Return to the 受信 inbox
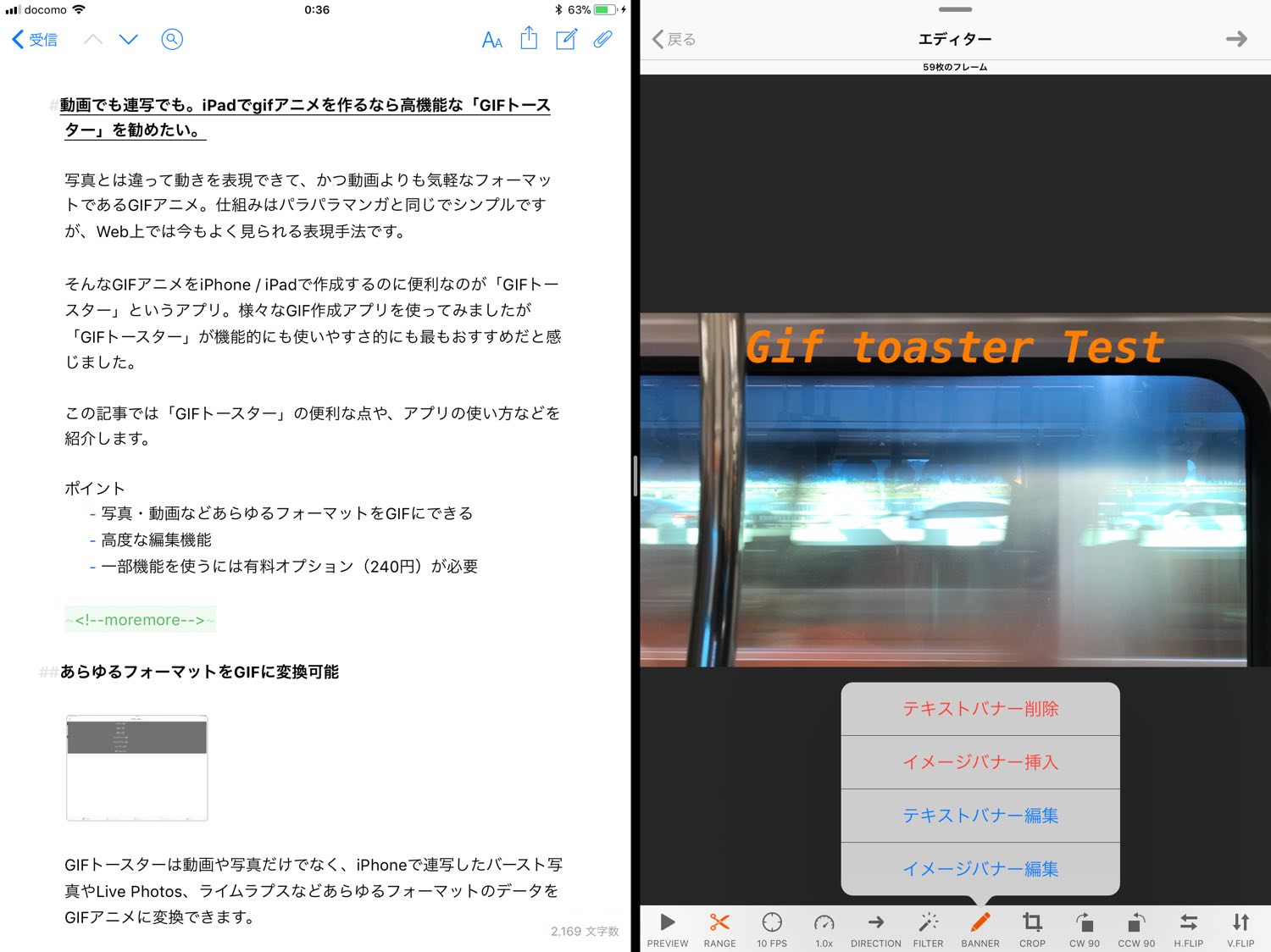This screenshot has height=952, width=1271. pyautogui.click(x=36, y=39)
